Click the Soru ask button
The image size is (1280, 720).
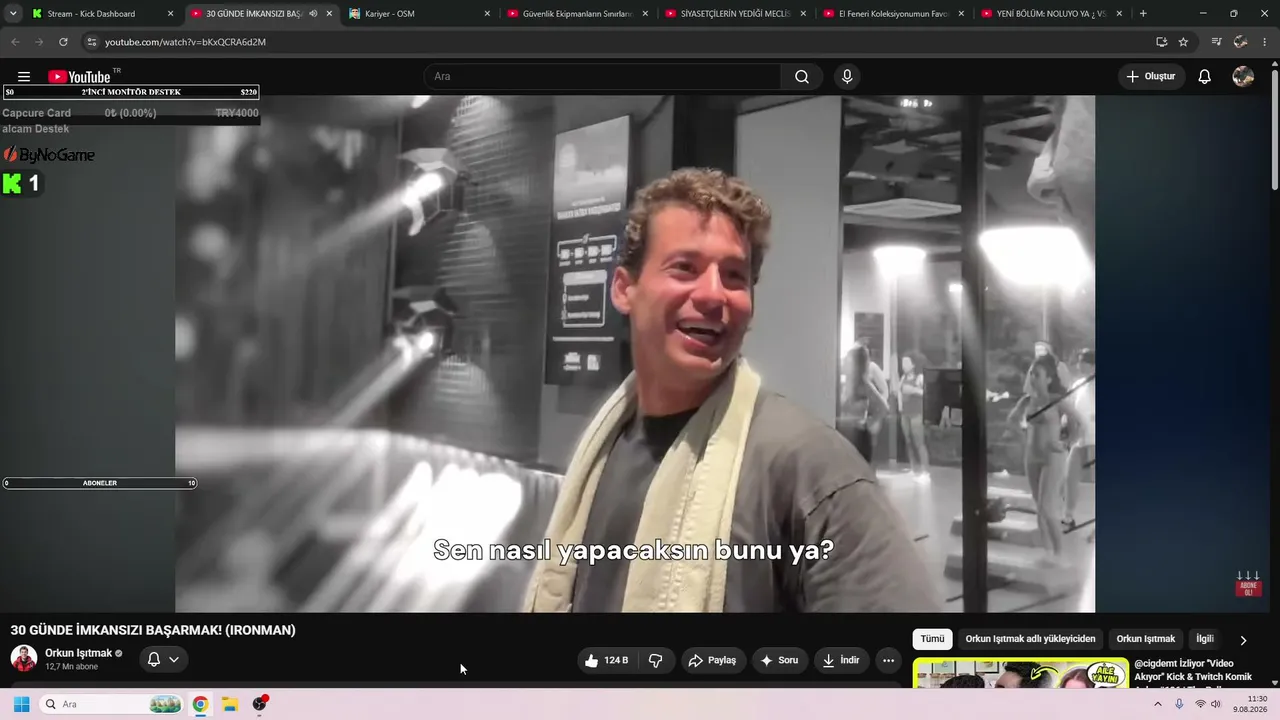[x=779, y=660]
